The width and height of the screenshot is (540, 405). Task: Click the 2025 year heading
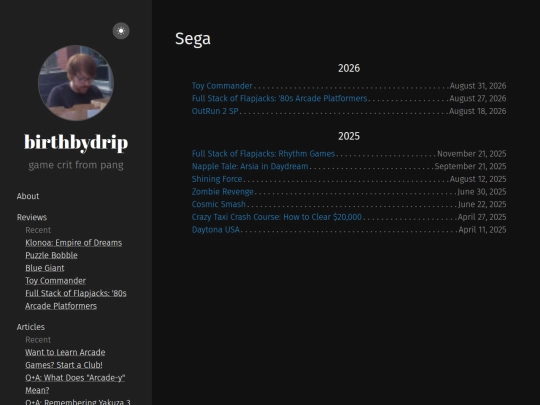click(349, 136)
